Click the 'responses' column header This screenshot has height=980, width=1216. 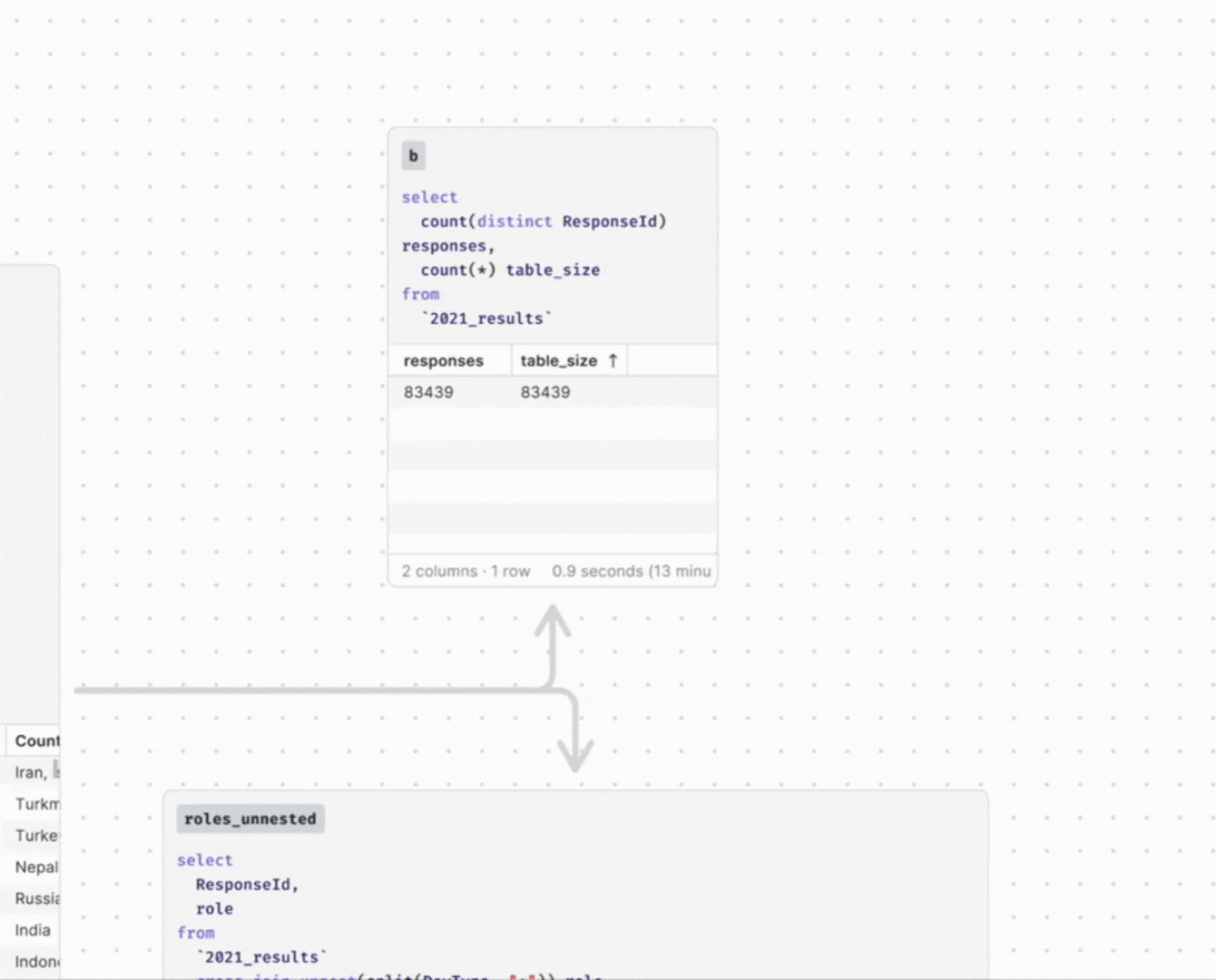(444, 361)
